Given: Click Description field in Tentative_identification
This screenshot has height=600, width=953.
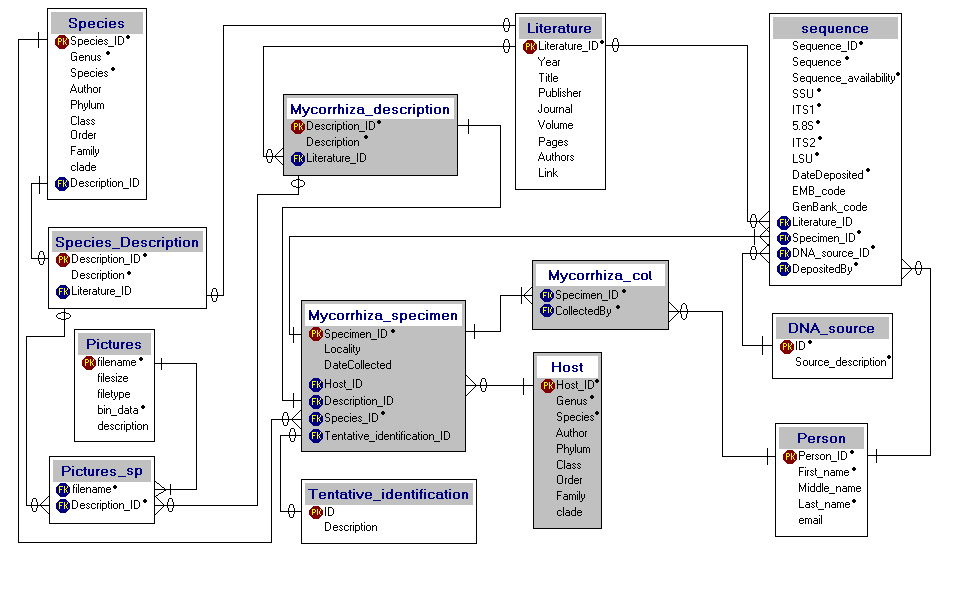Looking at the screenshot, I should pyautogui.click(x=351, y=528).
